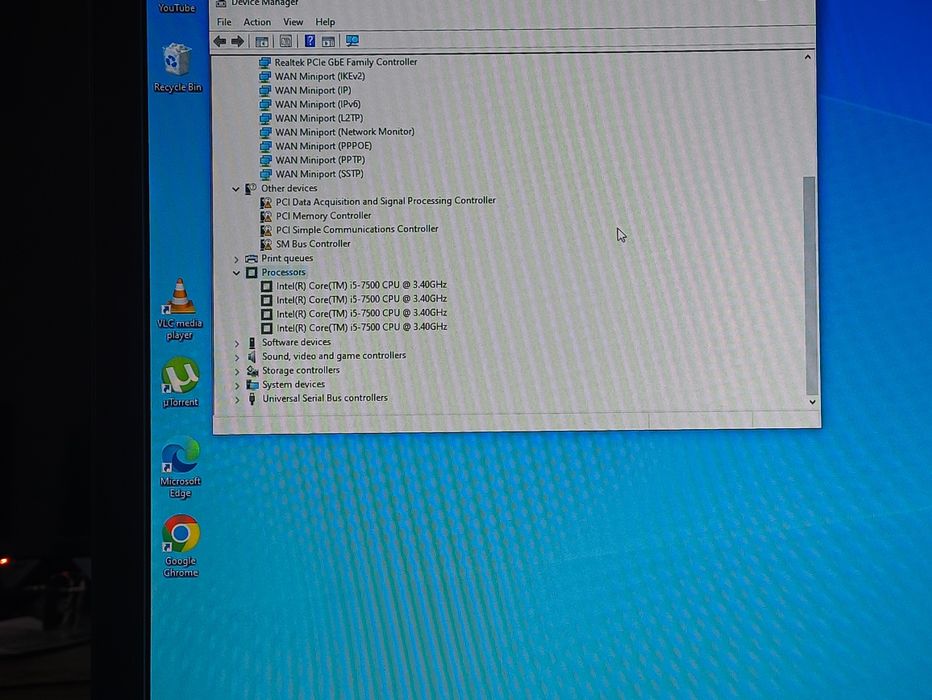Image resolution: width=932 pixels, height=700 pixels.
Task: Open the View menu
Action: coord(292,22)
